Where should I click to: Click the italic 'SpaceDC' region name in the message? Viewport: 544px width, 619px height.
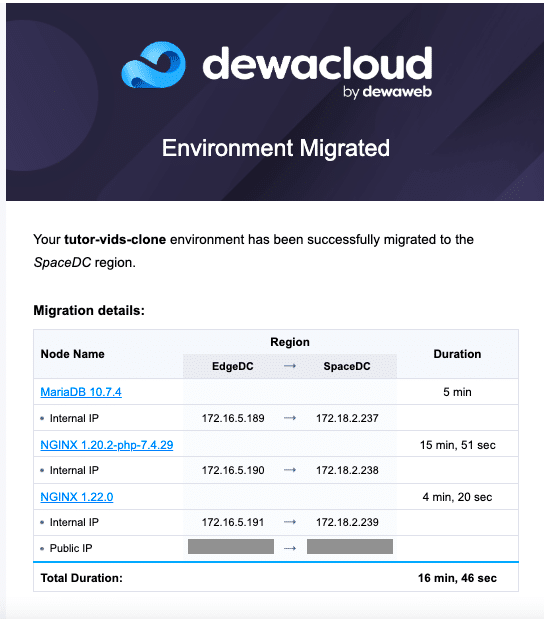coord(62,263)
